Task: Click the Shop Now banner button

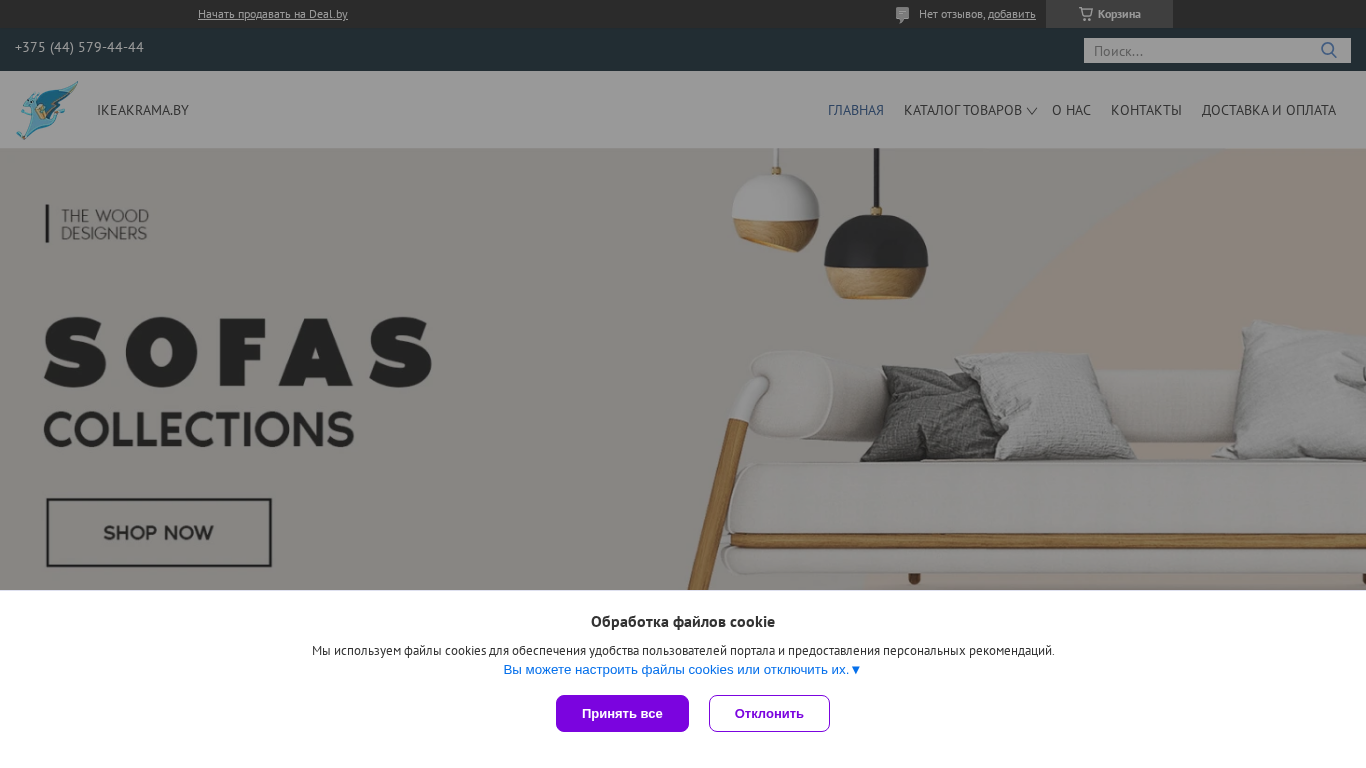Action: coord(159,533)
